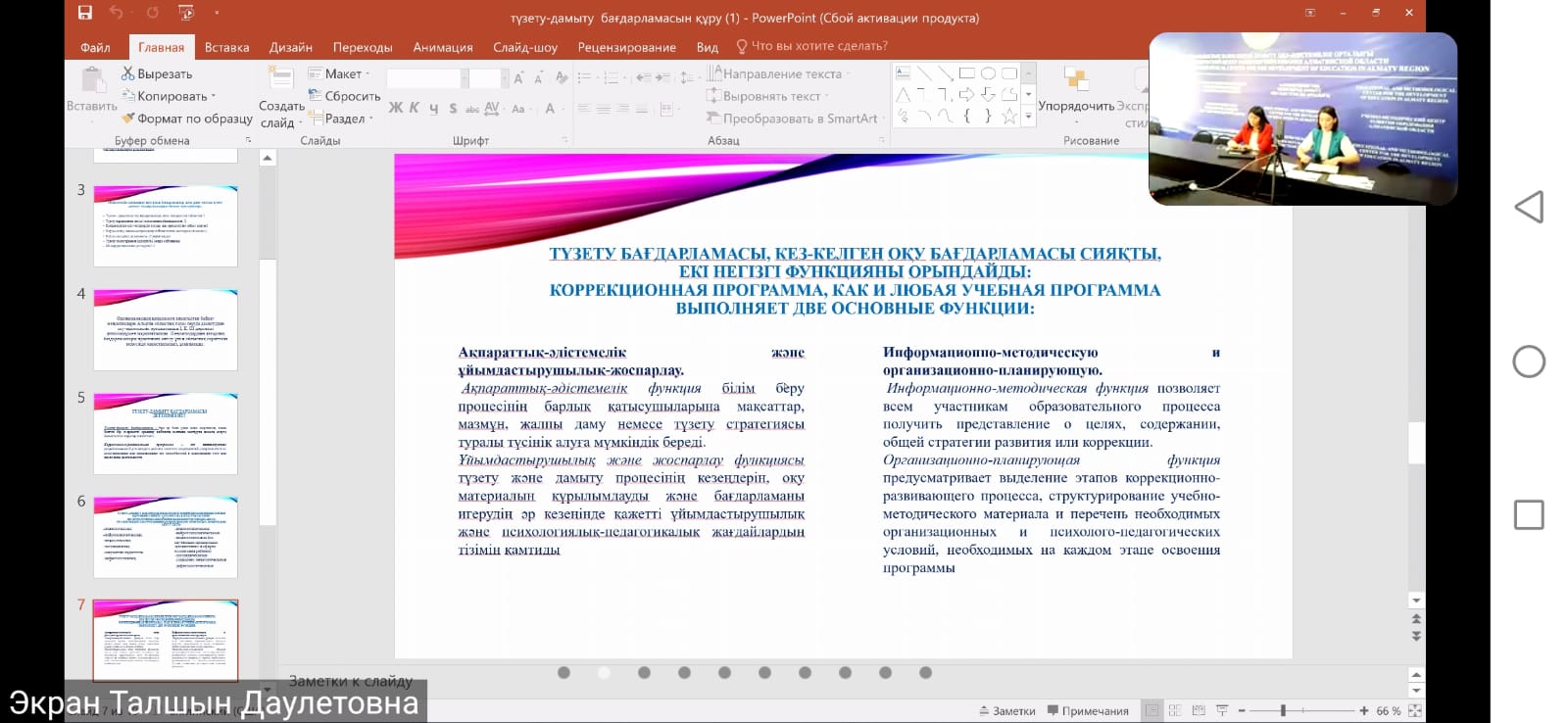The width and height of the screenshot is (1568, 723).
Task: Select the text box shape in gallery
Action: (904, 73)
